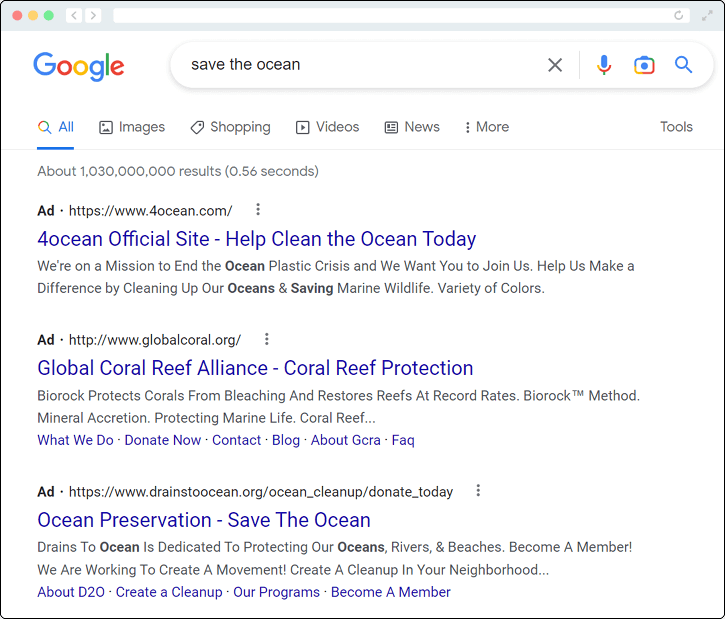Switch to the Images tab
The image size is (725, 619).
coord(132,127)
